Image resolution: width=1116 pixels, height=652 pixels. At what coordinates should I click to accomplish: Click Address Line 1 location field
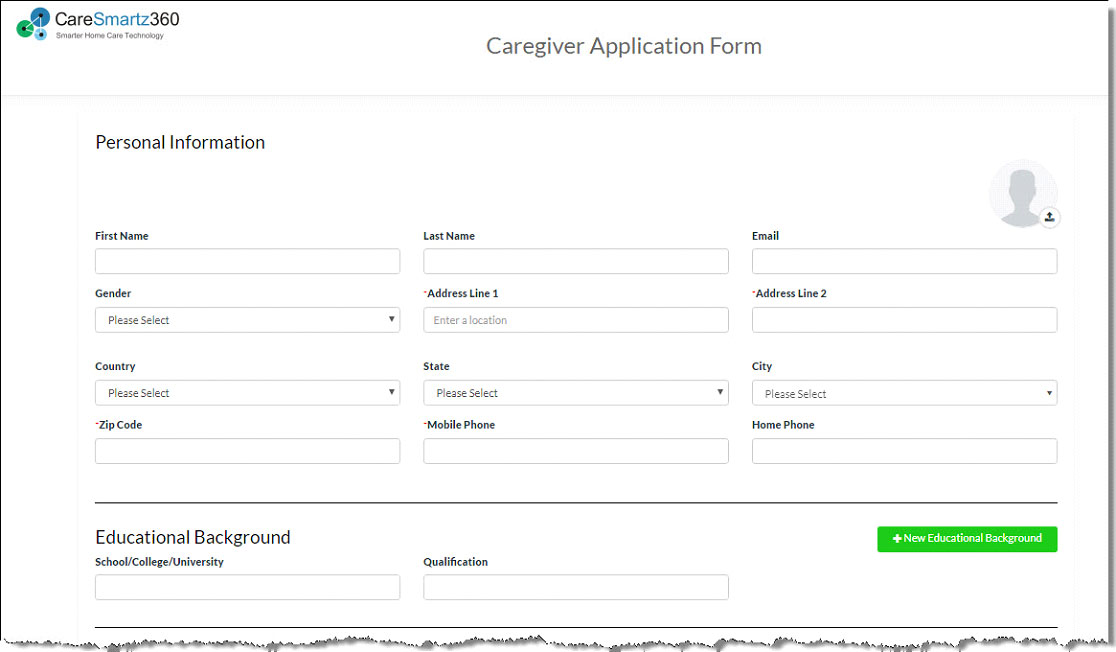click(575, 320)
